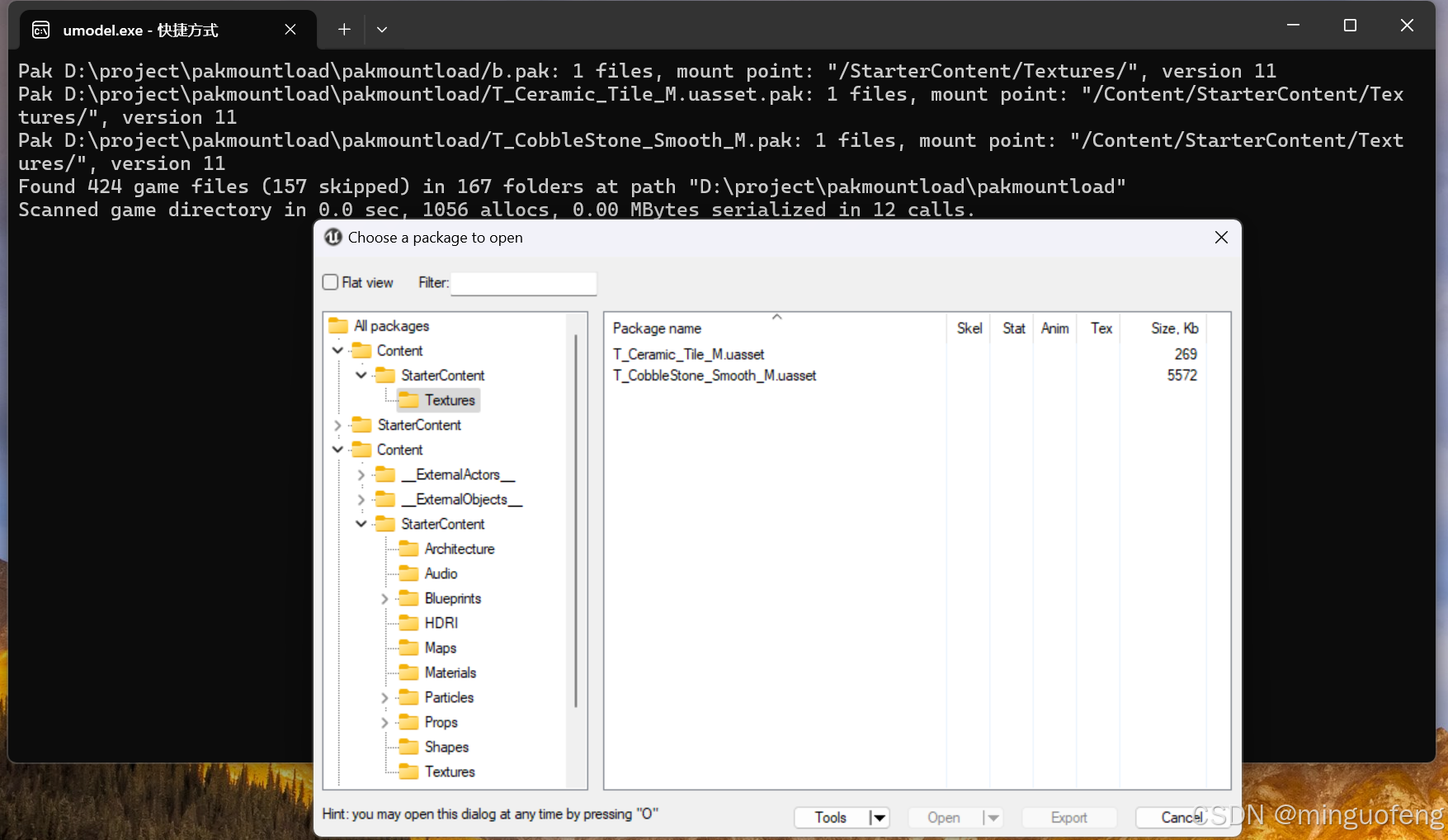Select T_CobbleStone_Smooth_M.uasset package
Viewport: 1448px width, 840px height.
point(714,375)
